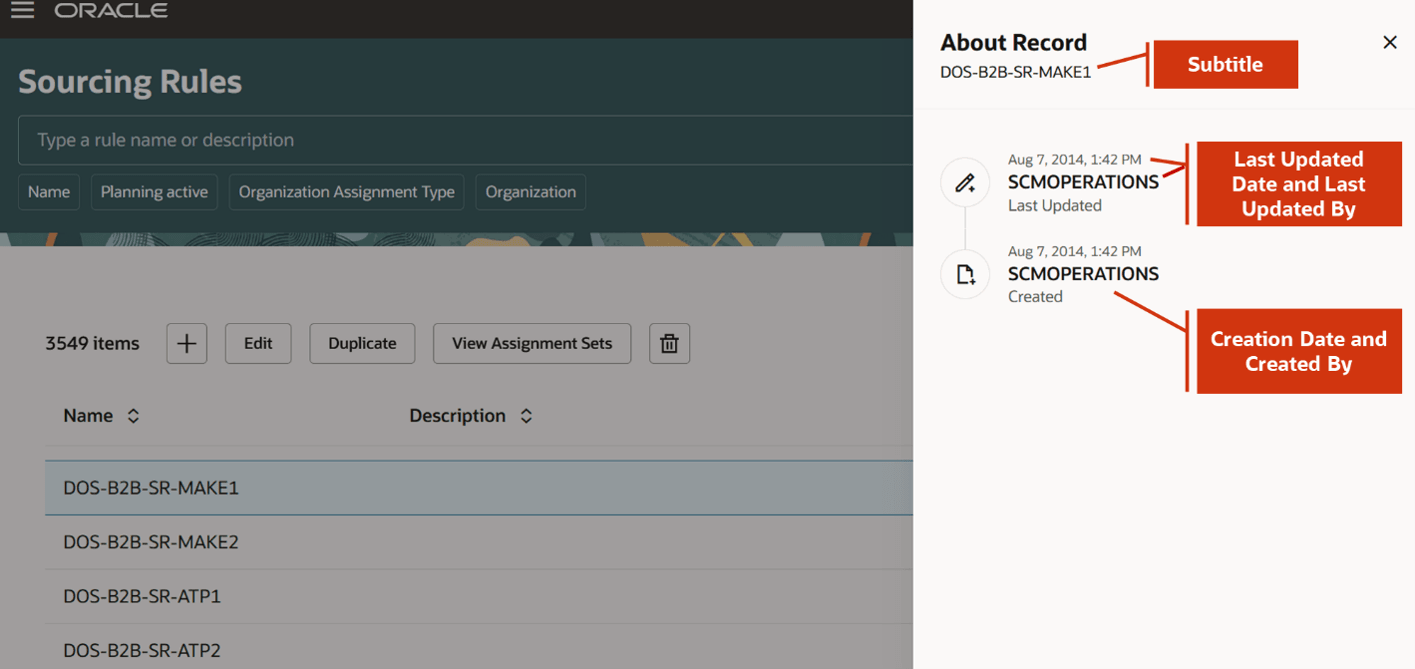Open the hamburger navigation menu
This screenshot has height=669, width=1415.
point(22,11)
